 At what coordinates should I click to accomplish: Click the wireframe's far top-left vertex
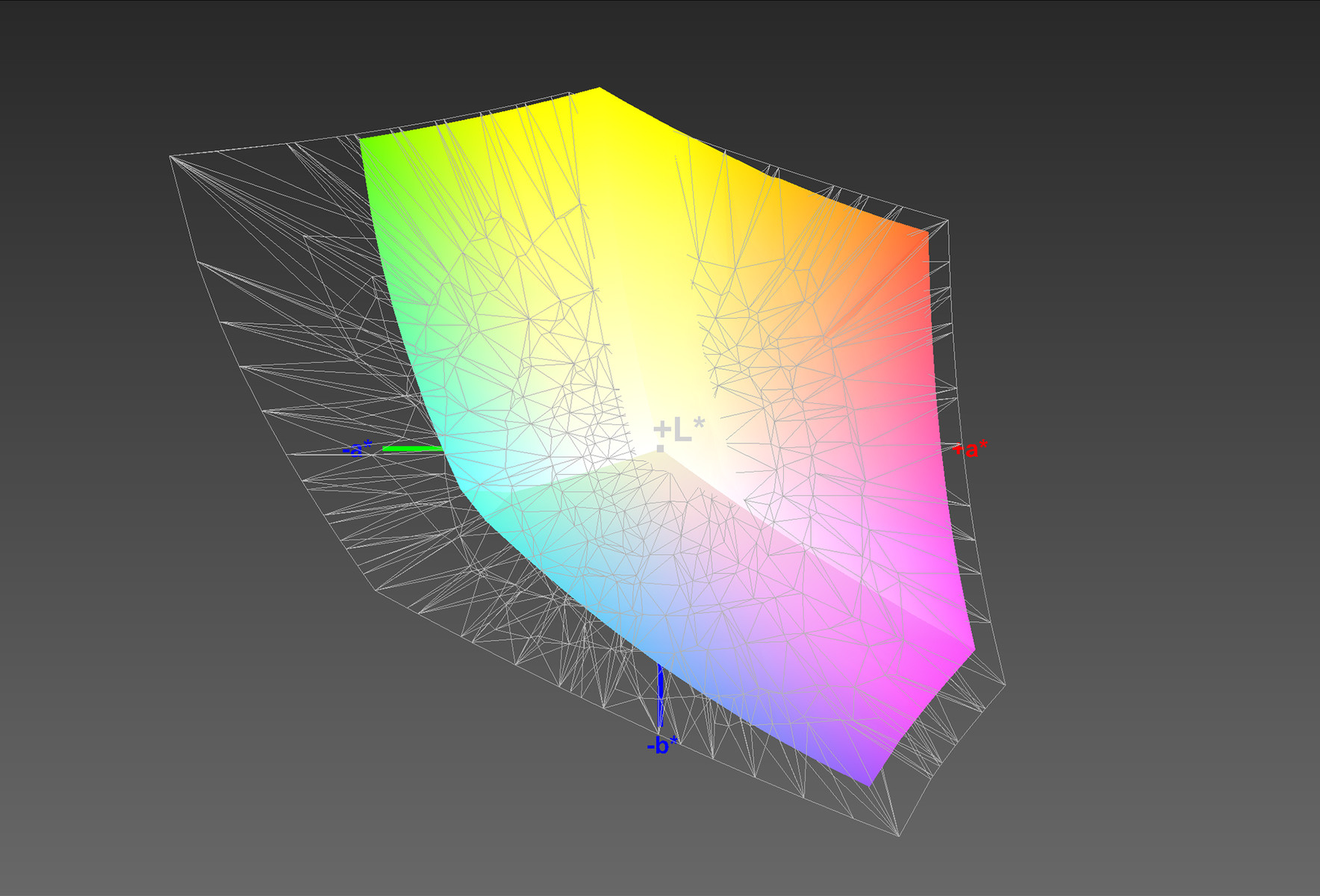pyautogui.click(x=171, y=157)
